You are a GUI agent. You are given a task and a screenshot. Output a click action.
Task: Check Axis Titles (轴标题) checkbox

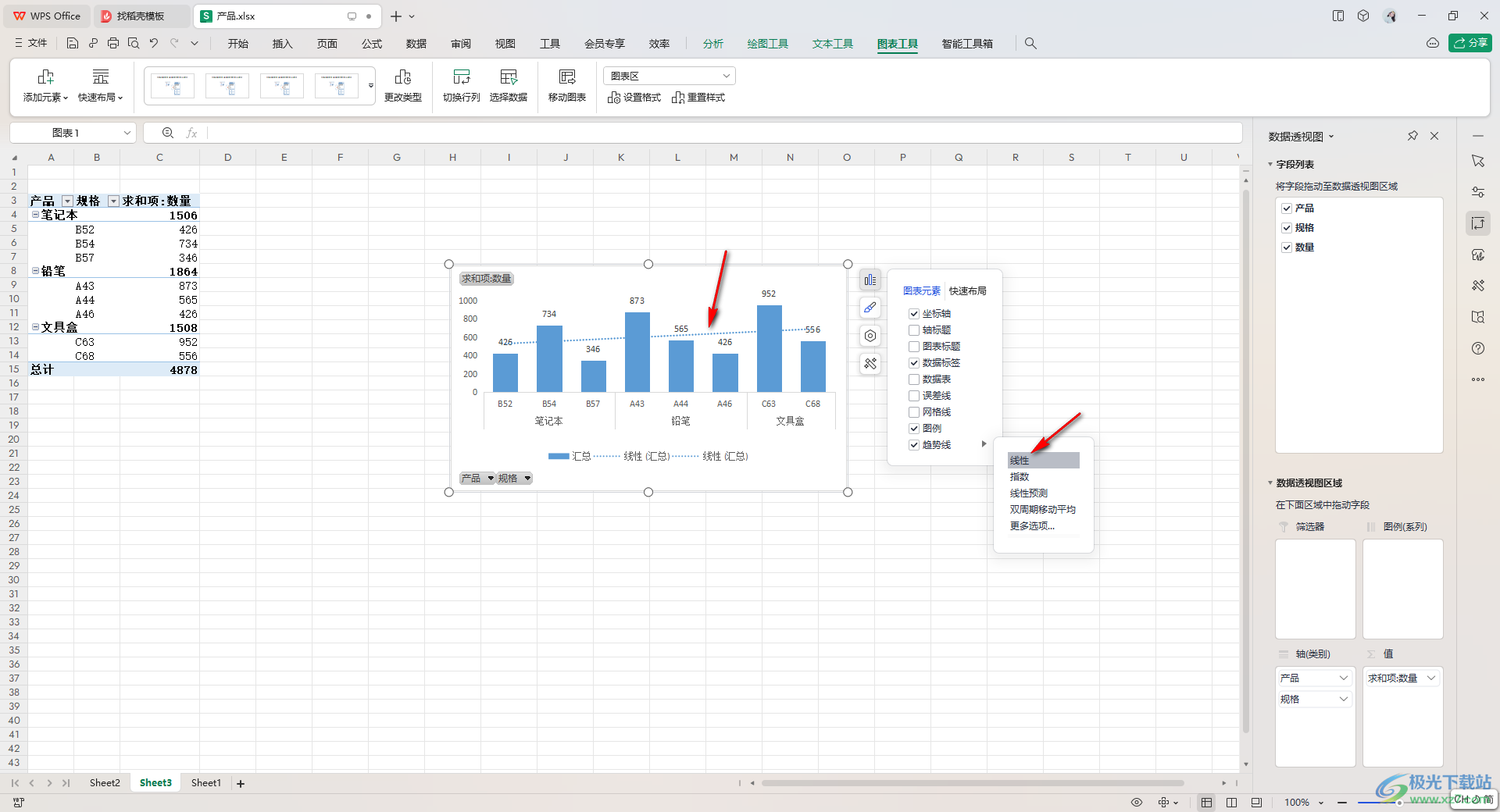pyautogui.click(x=914, y=330)
